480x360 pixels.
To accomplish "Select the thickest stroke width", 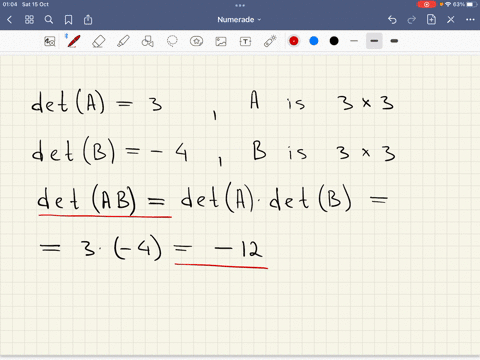I will point(394,41).
